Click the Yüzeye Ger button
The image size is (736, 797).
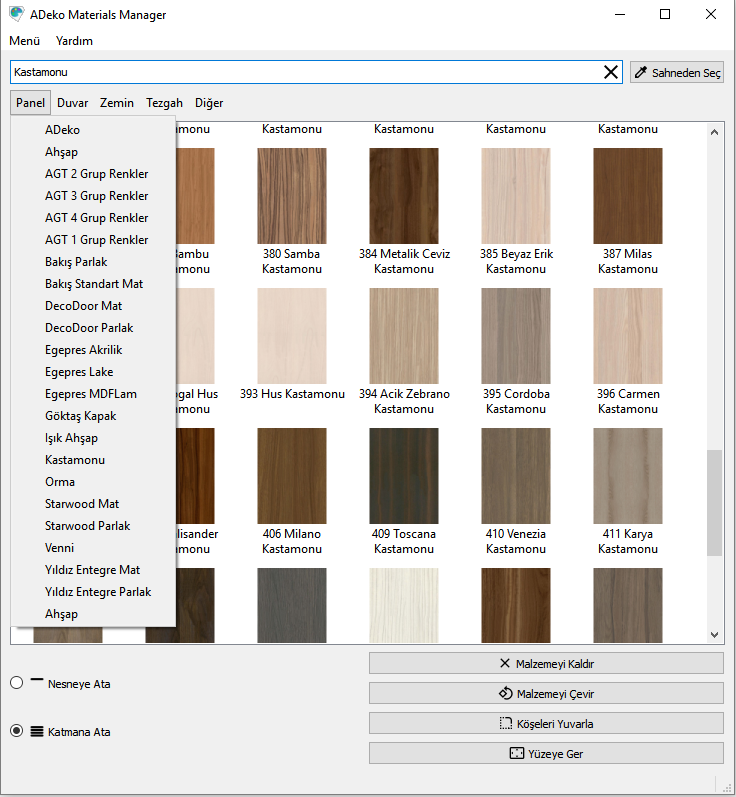tap(546, 753)
